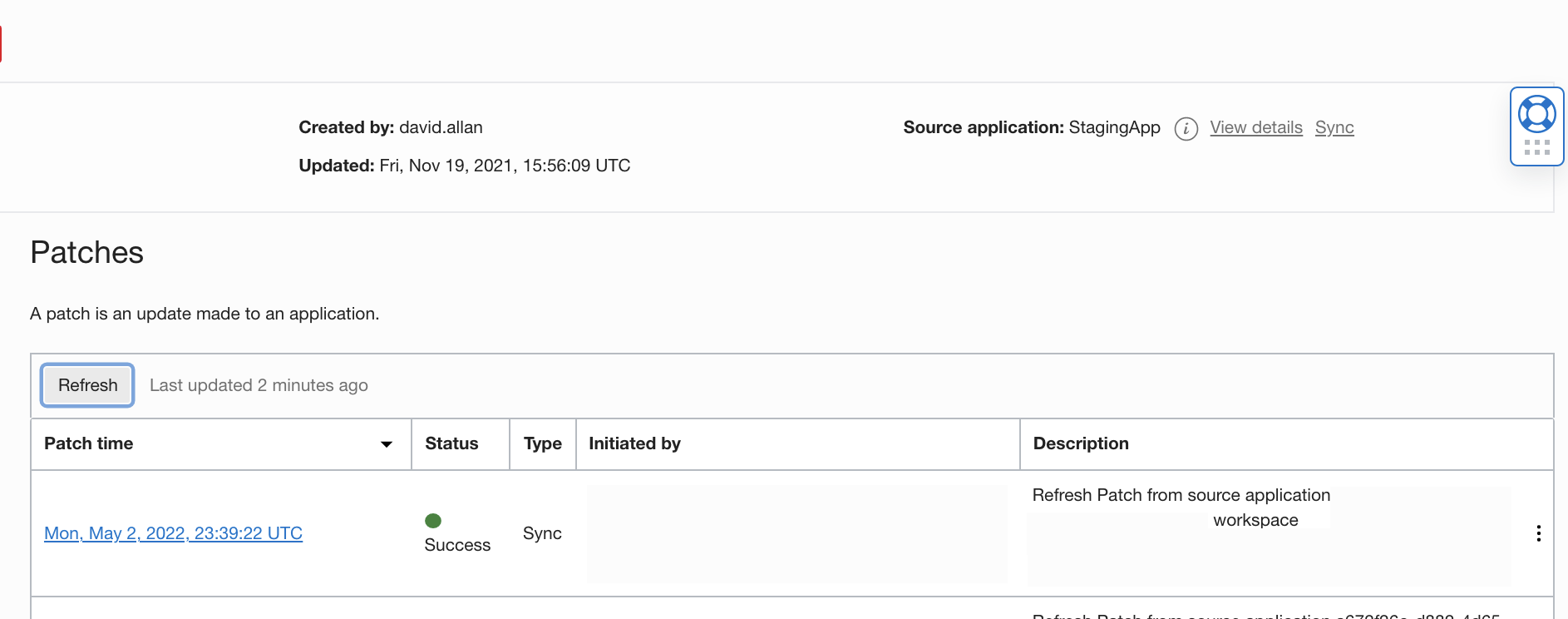This screenshot has width=1568, height=619.
Task: Open patch Mon, May 2, 2022, 23:39:22 UTC
Action: point(173,533)
